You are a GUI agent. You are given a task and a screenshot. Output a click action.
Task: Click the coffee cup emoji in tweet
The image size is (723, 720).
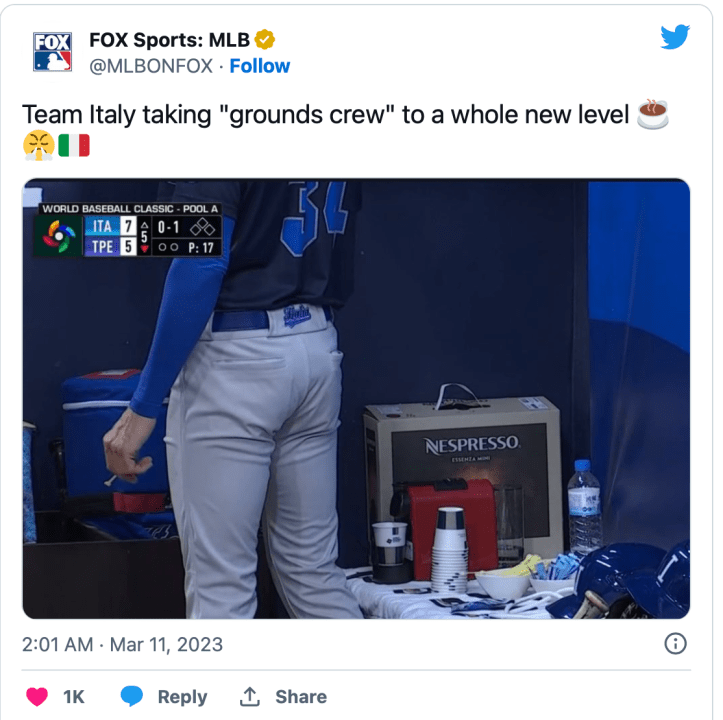click(x=652, y=114)
